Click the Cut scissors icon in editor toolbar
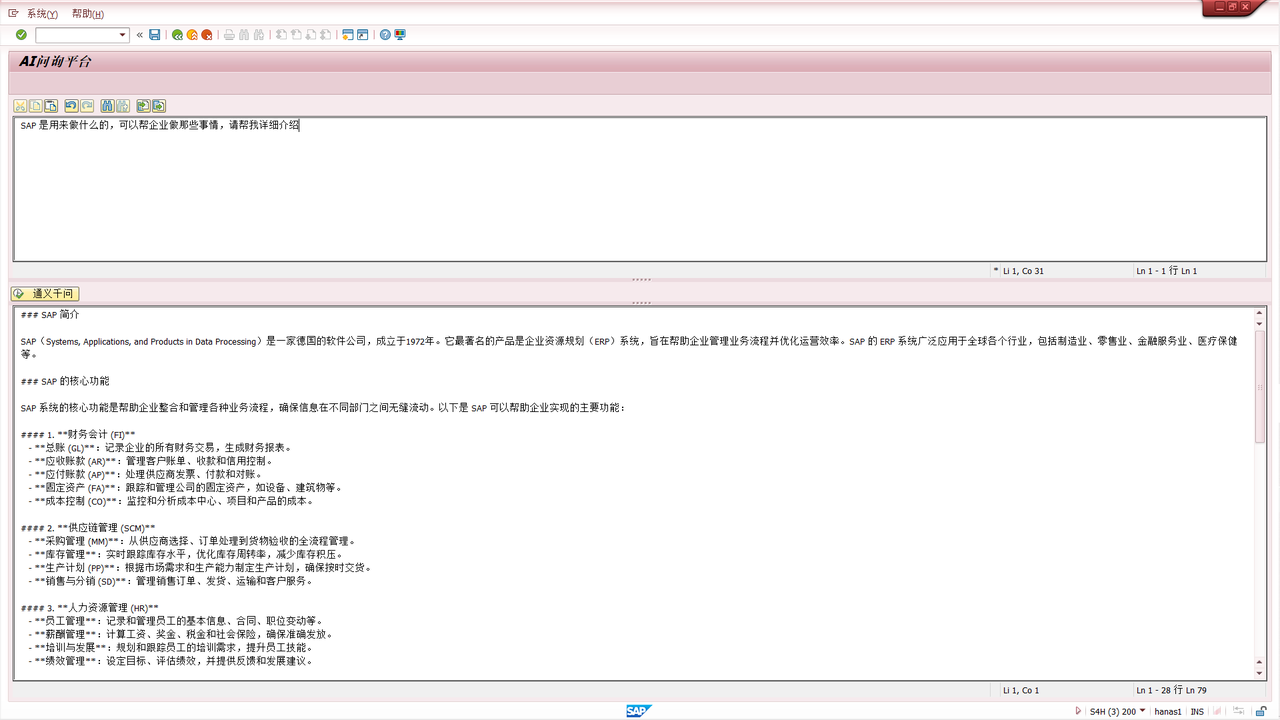 20,106
